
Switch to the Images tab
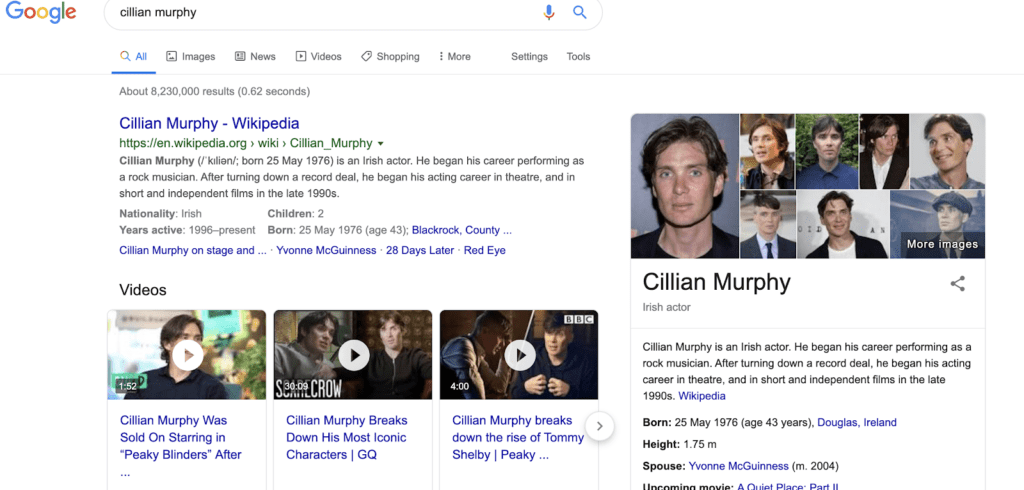tap(191, 57)
